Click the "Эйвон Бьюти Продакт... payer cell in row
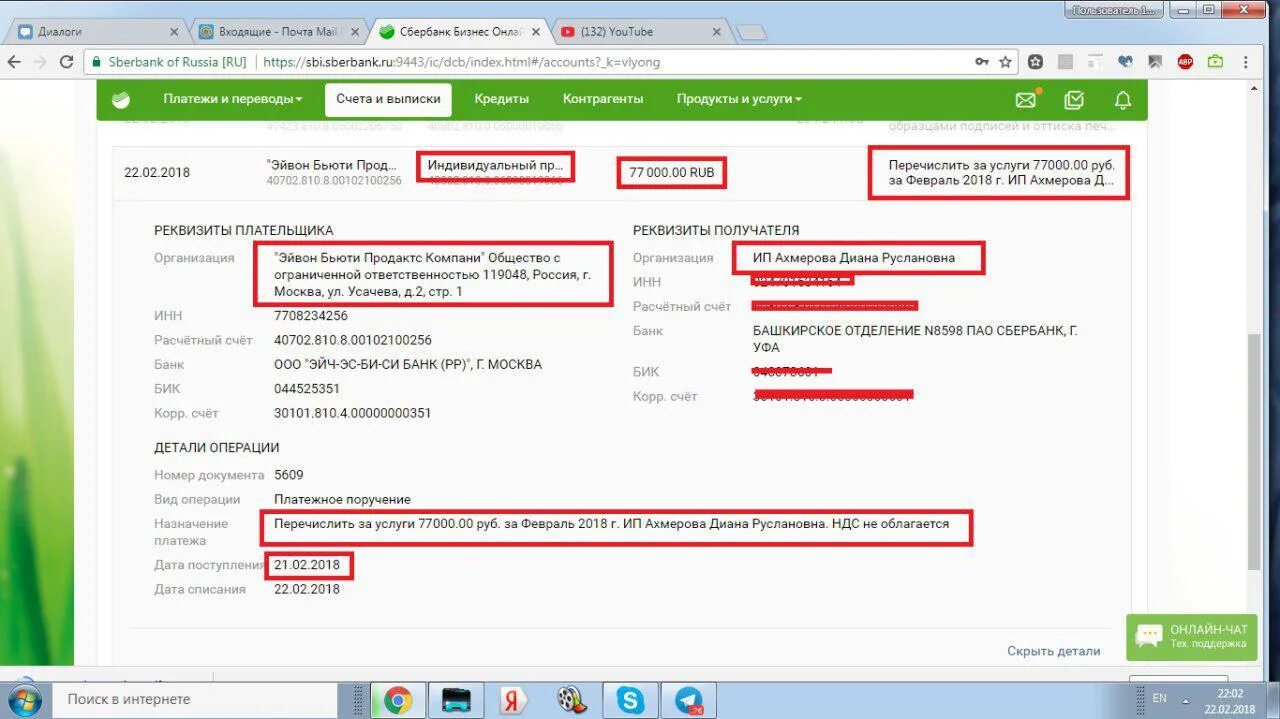This screenshot has width=1280, height=719. (334, 164)
